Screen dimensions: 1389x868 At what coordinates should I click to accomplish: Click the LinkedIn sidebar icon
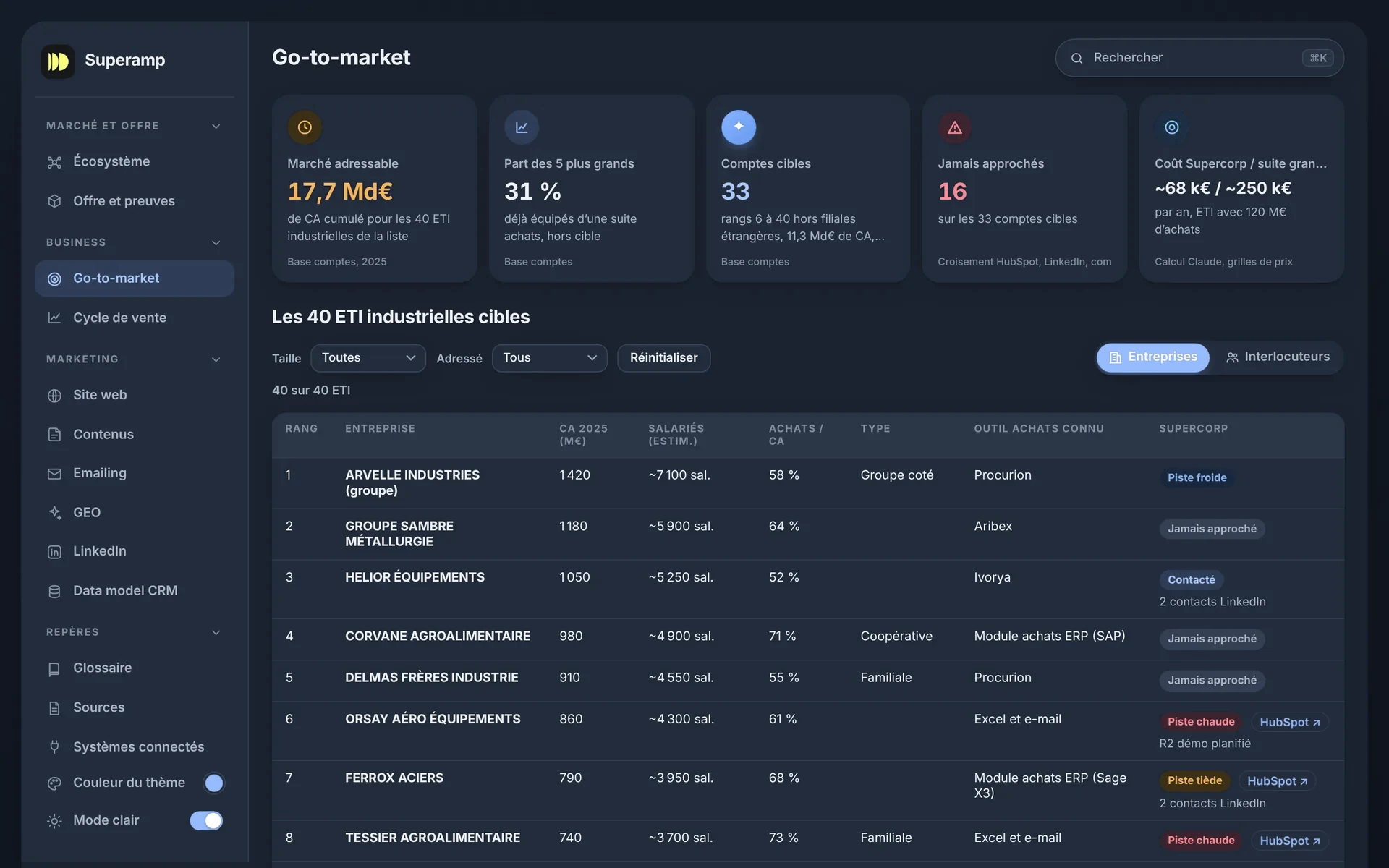click(x=54, y=551)
